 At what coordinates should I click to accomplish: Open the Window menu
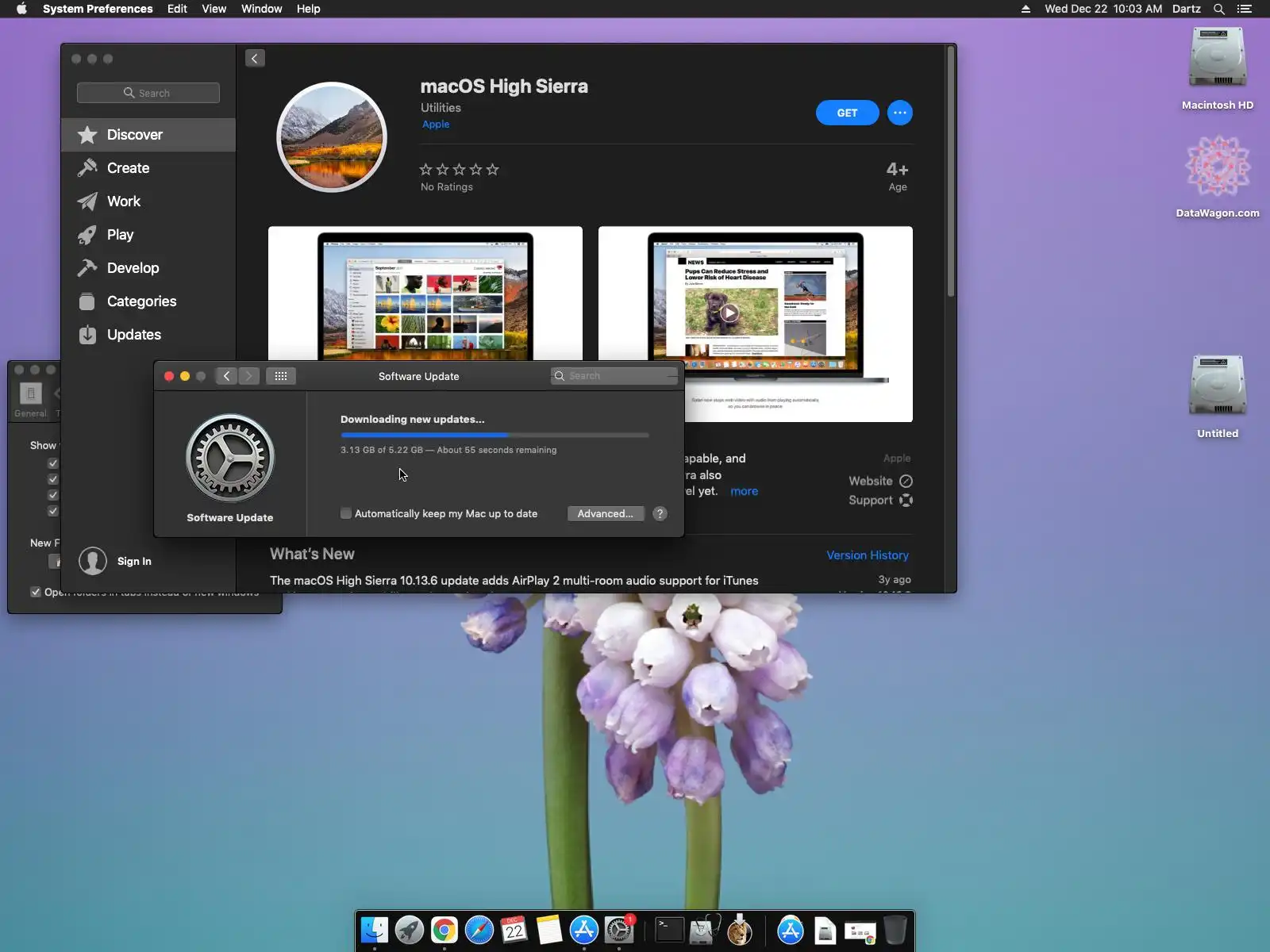coord(262,9)
